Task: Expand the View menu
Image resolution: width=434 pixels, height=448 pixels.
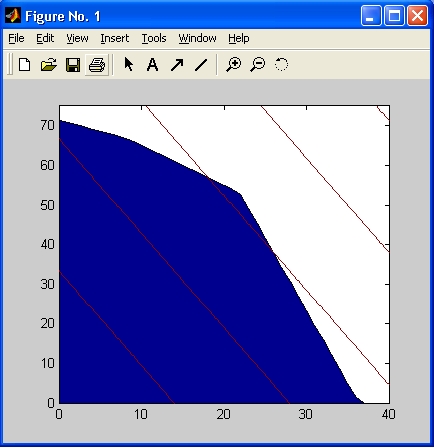Action: pos(77,38)
